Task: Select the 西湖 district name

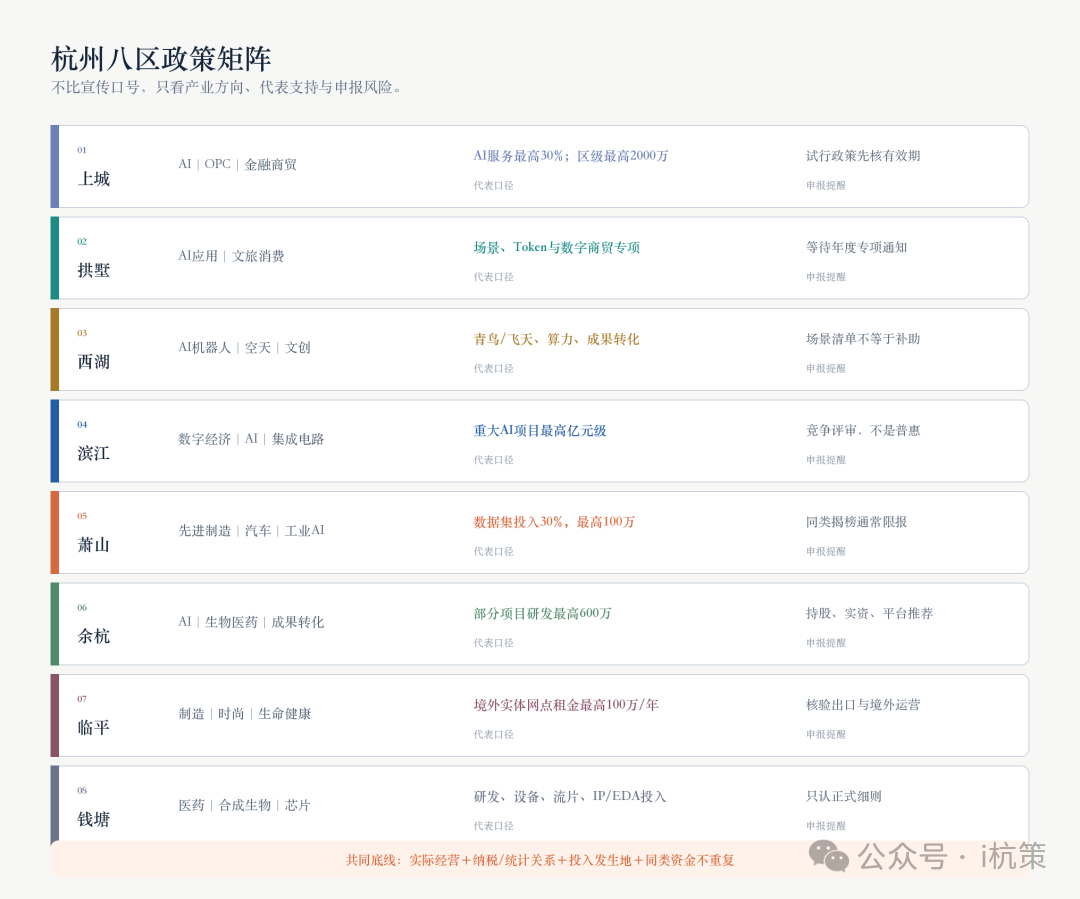Action: (94, 362)
